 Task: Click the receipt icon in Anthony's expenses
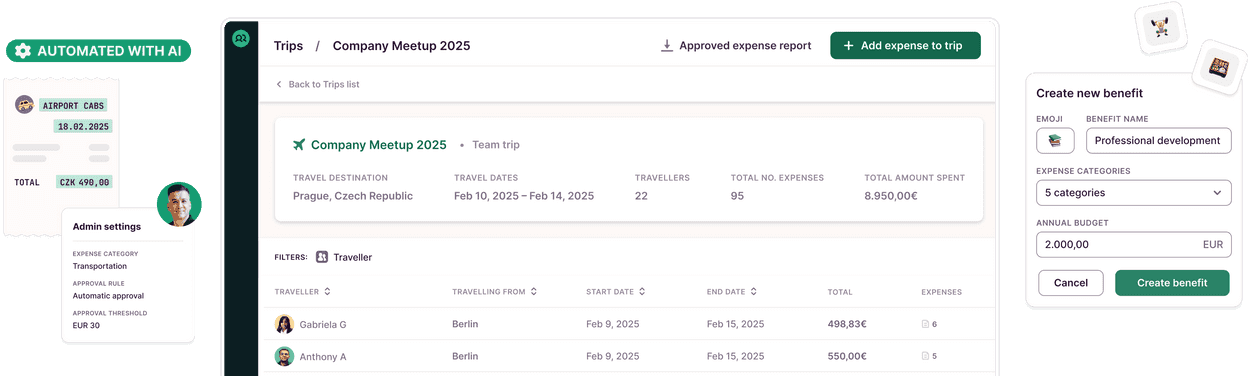[x=925, y=356]
